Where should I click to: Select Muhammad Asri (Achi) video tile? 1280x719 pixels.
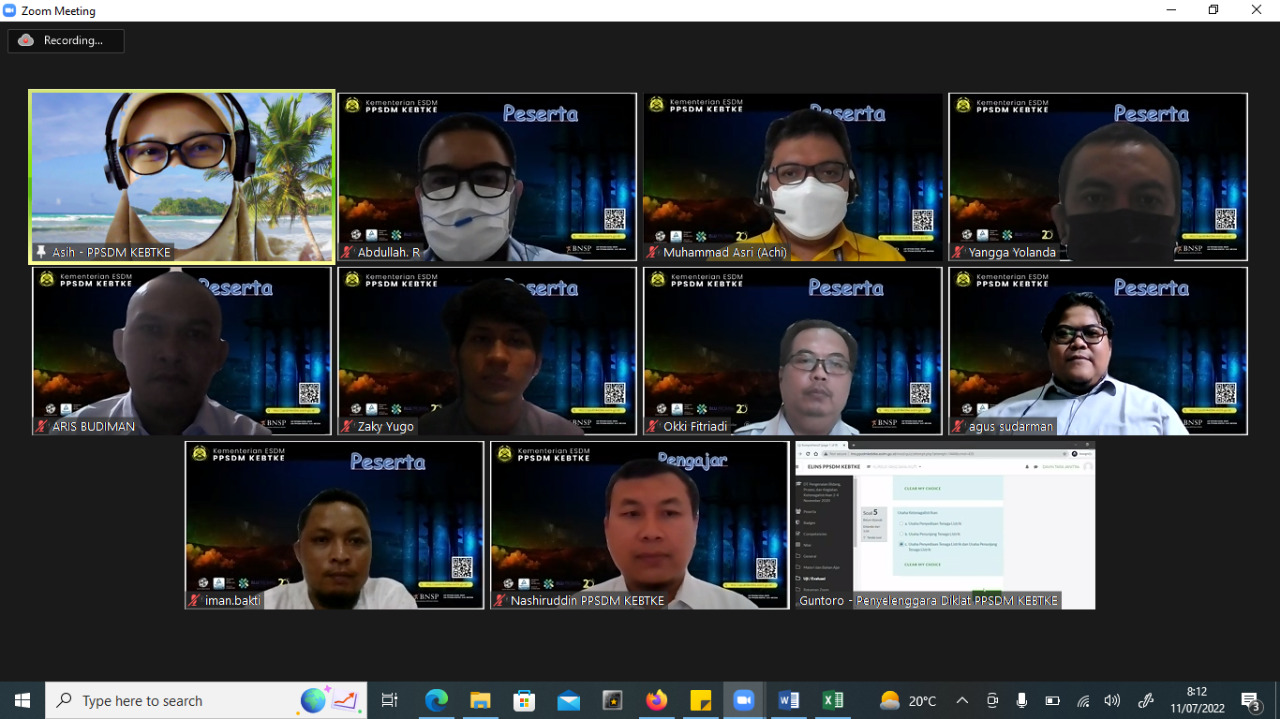793,177
